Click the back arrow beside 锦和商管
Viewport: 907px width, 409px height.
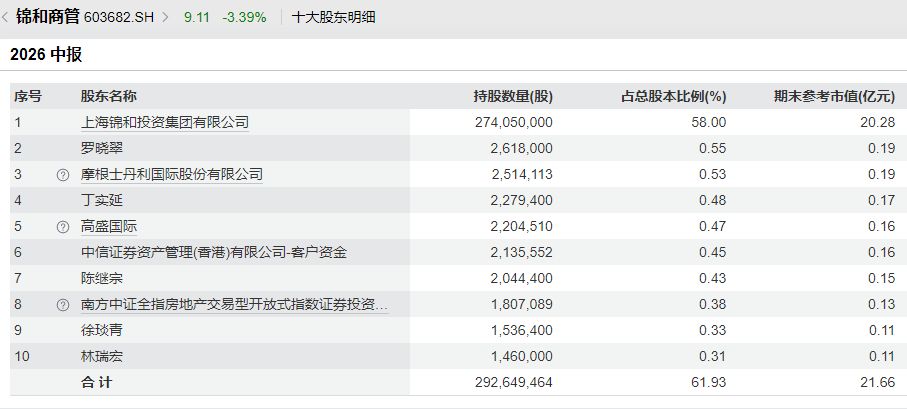coord(5,17)
